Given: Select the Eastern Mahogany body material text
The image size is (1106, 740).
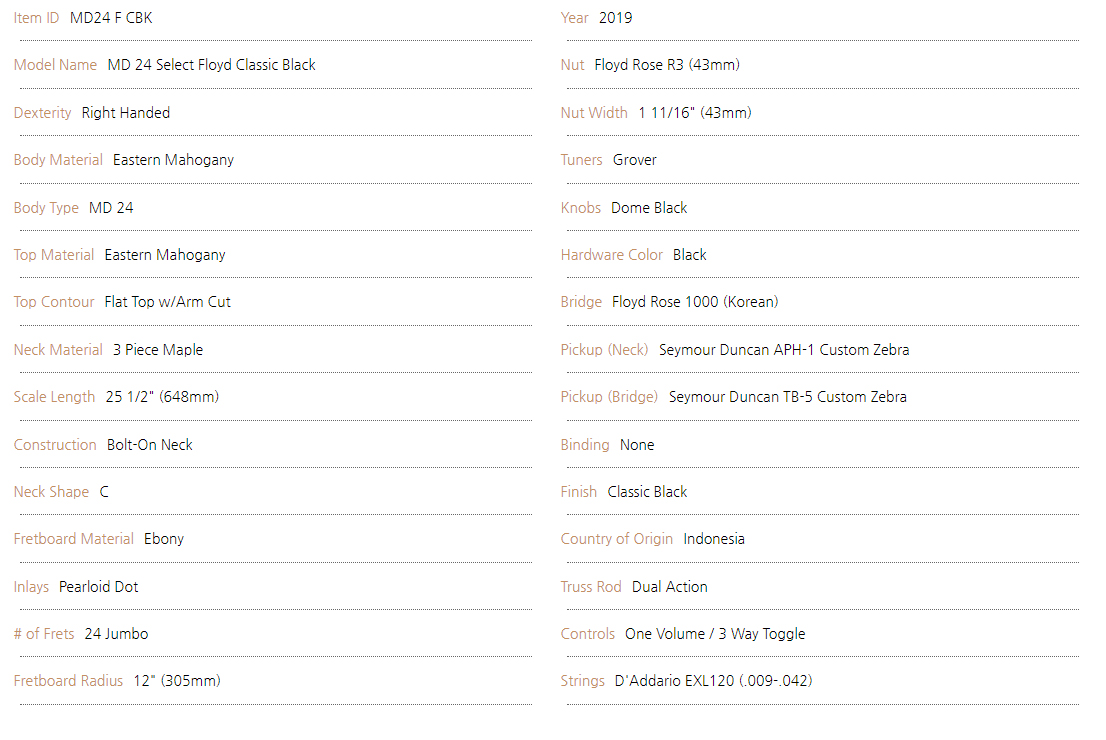Looking at the screenshot, I should click(173, 160).
